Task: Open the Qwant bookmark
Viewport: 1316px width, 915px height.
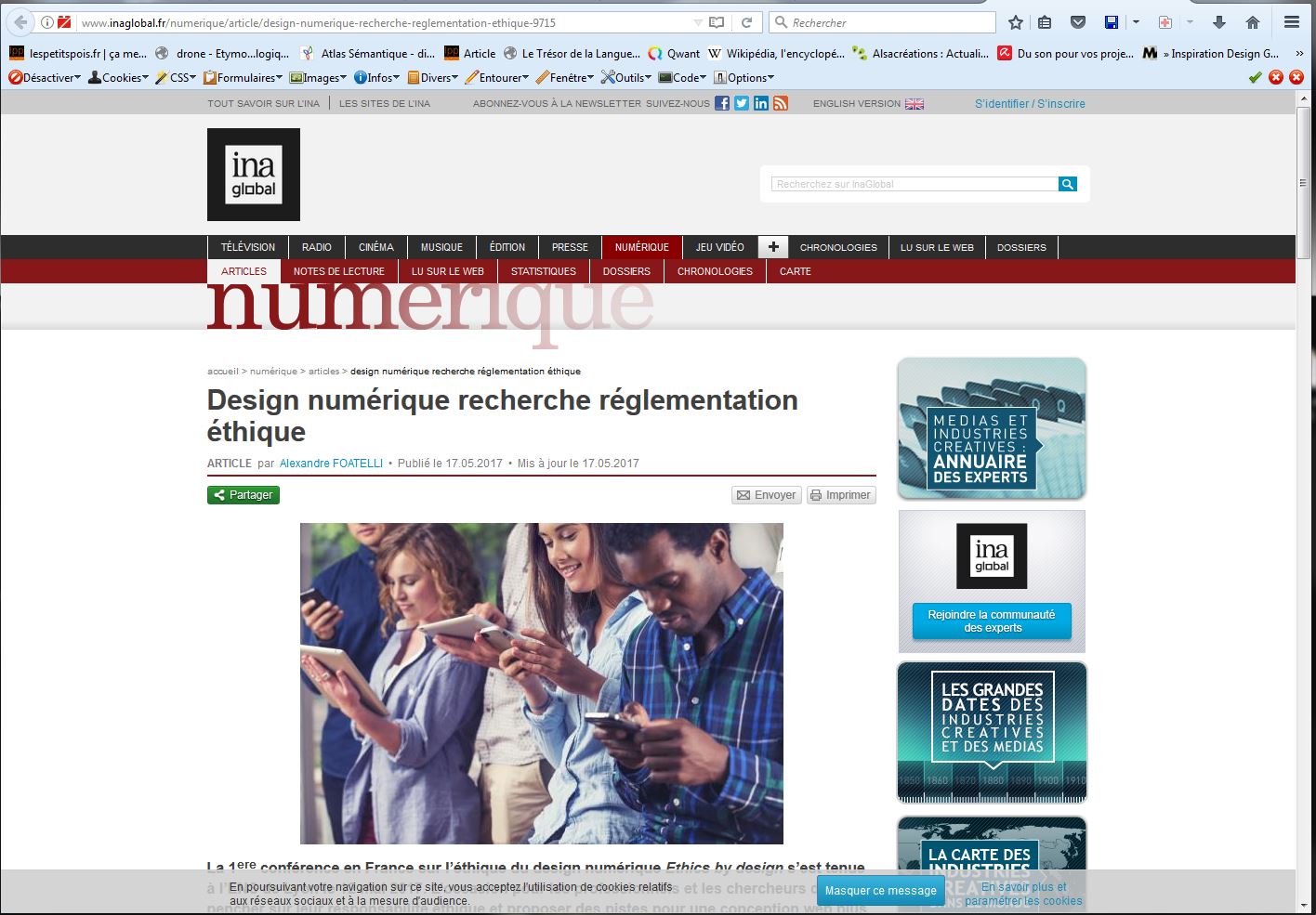Action: [x=675, y=54]
